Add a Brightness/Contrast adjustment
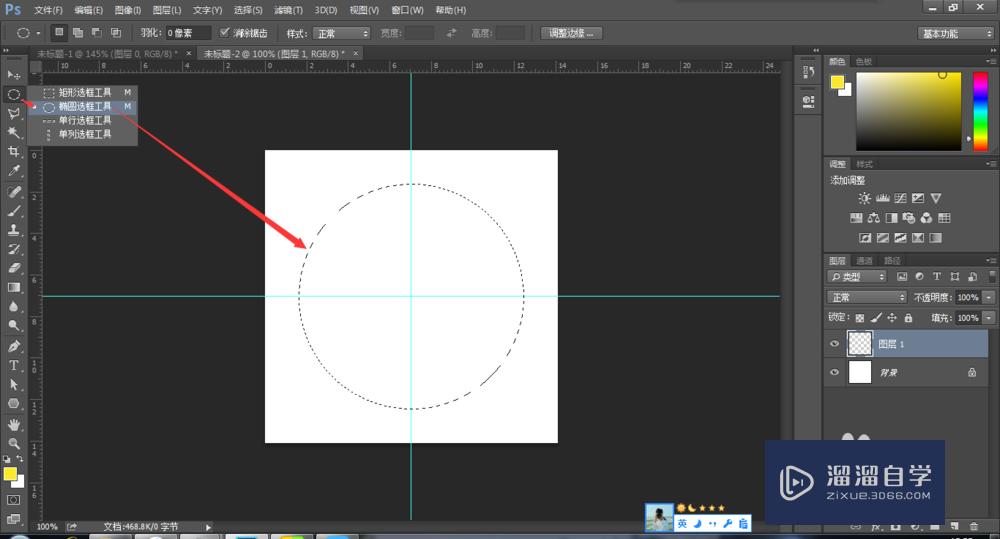Viewport: 1000px width, 539px height. point(863,199)
